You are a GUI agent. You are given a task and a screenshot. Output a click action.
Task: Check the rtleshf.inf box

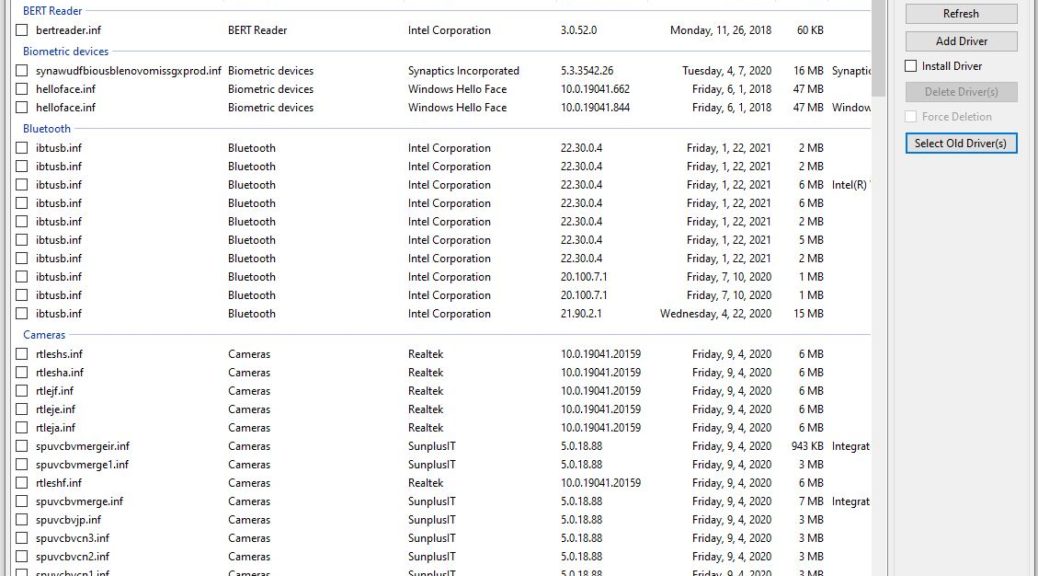pyautogui.click(x=22, y=483)
